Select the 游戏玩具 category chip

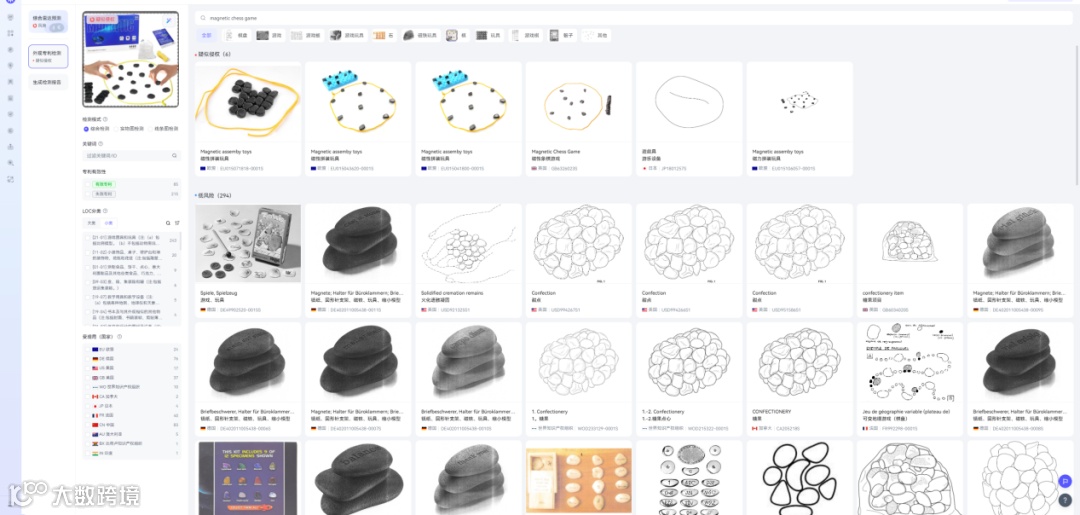(x=347, y=35)
